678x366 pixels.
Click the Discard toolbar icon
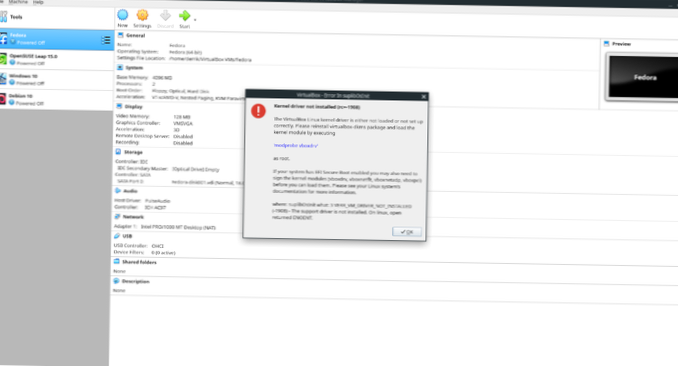[x=165, y=16]
